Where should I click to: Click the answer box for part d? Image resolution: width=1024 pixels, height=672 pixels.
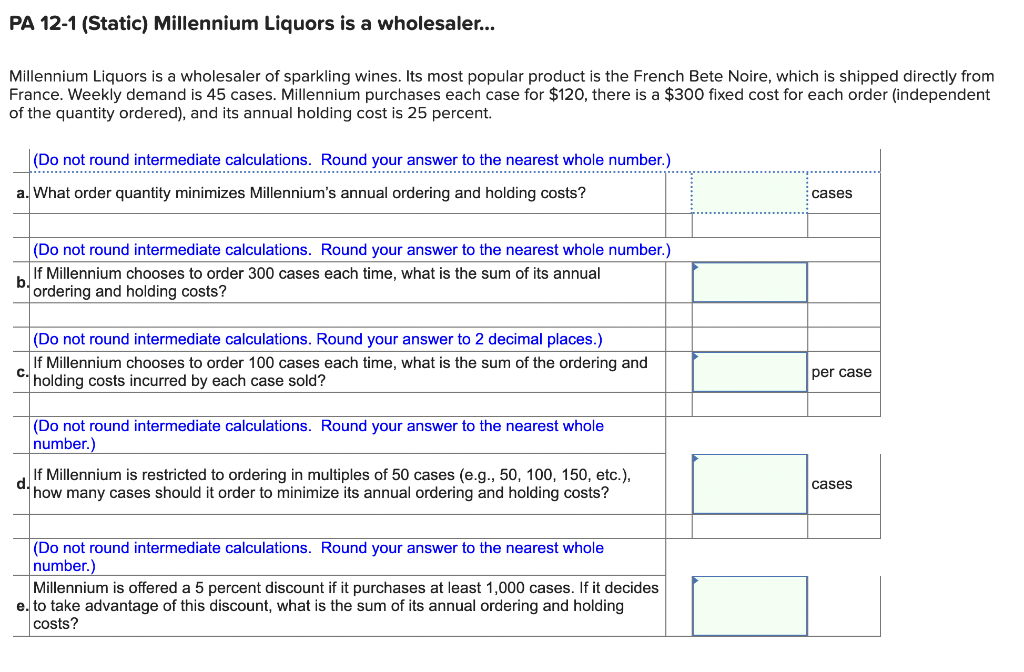click(x=748, y=483)
